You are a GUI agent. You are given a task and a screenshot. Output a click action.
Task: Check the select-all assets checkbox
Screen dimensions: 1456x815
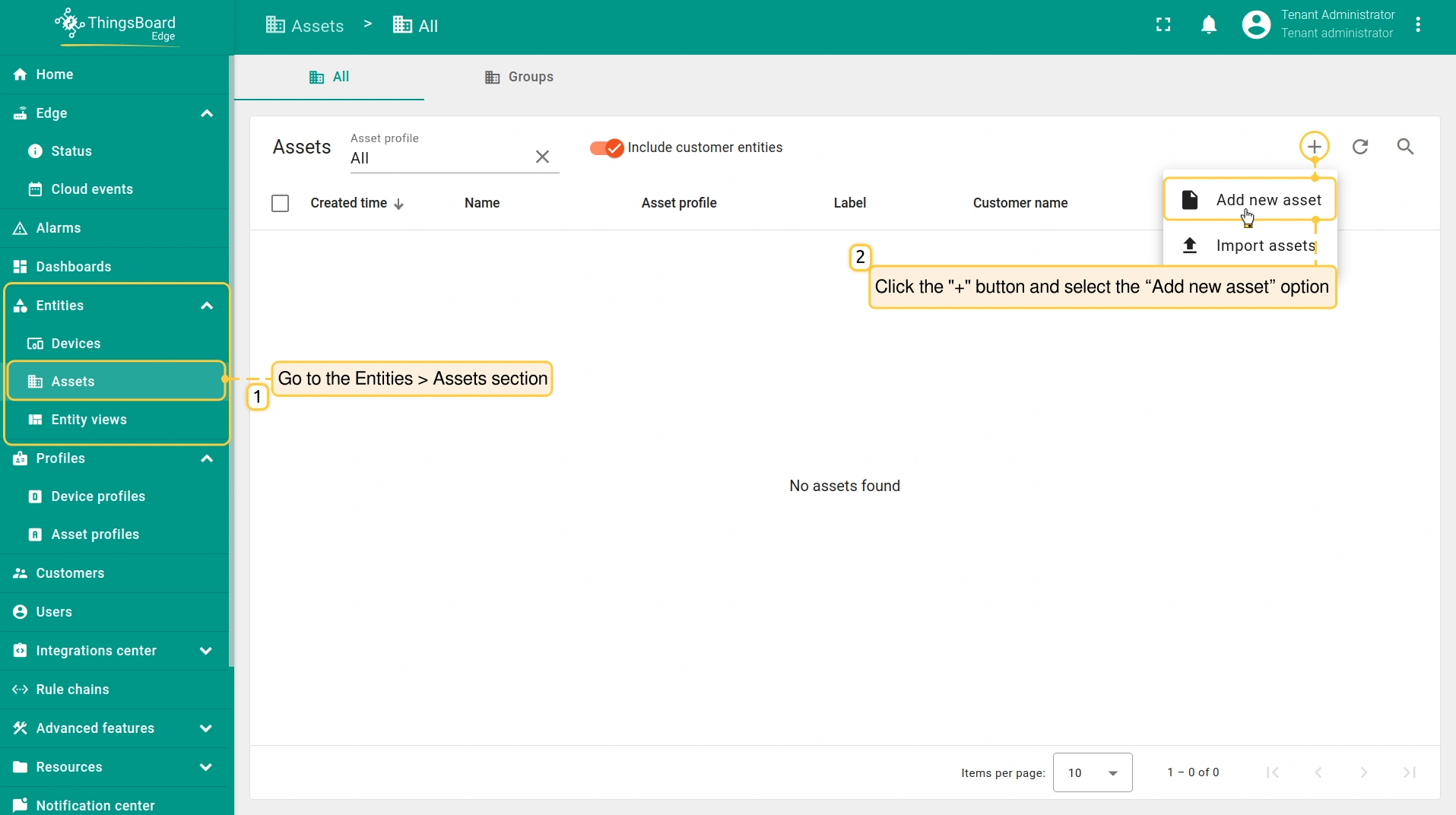pos(280,203)
